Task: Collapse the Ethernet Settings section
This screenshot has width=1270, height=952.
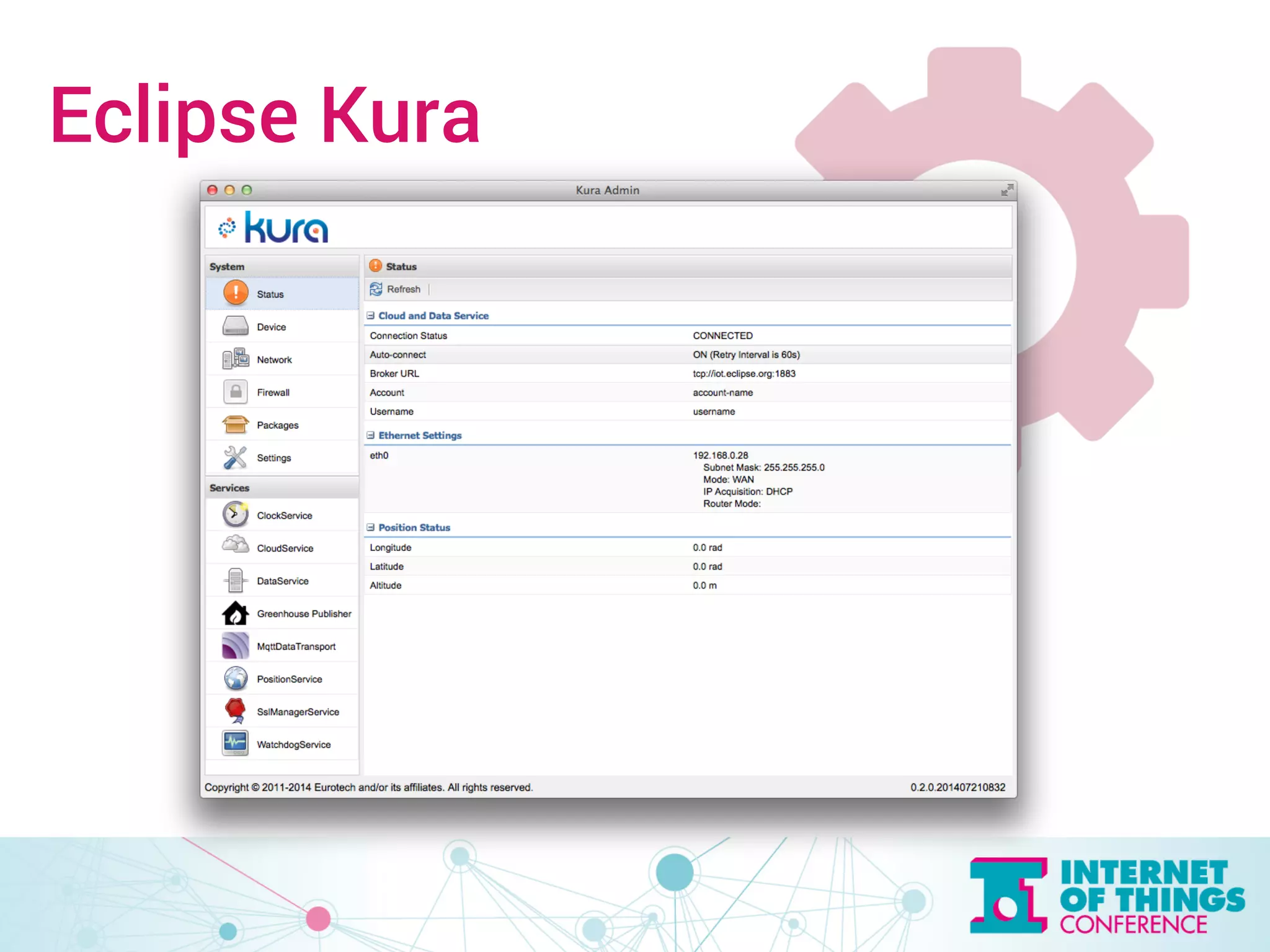Action: [x=371, y=435]
